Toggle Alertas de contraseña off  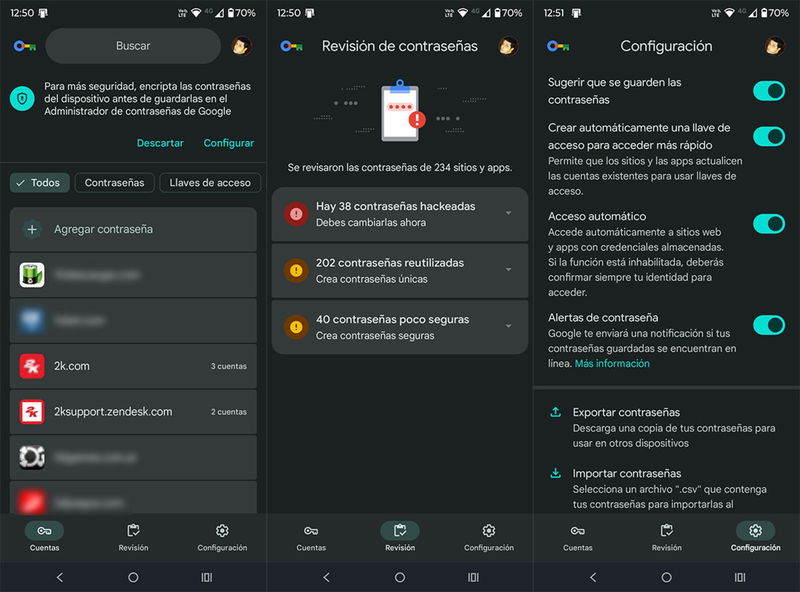pos(769,325)
